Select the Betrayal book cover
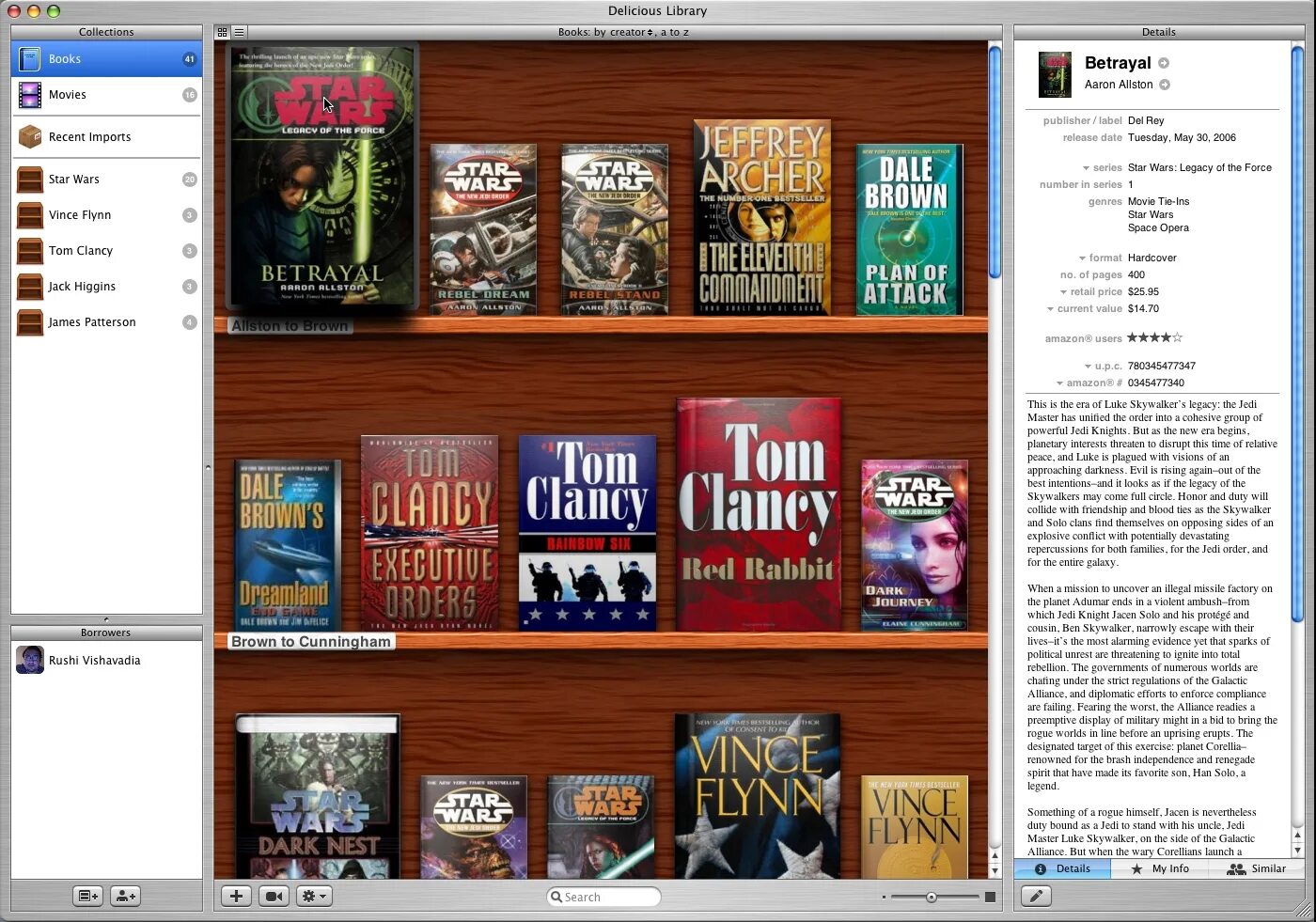 [322, 176]
